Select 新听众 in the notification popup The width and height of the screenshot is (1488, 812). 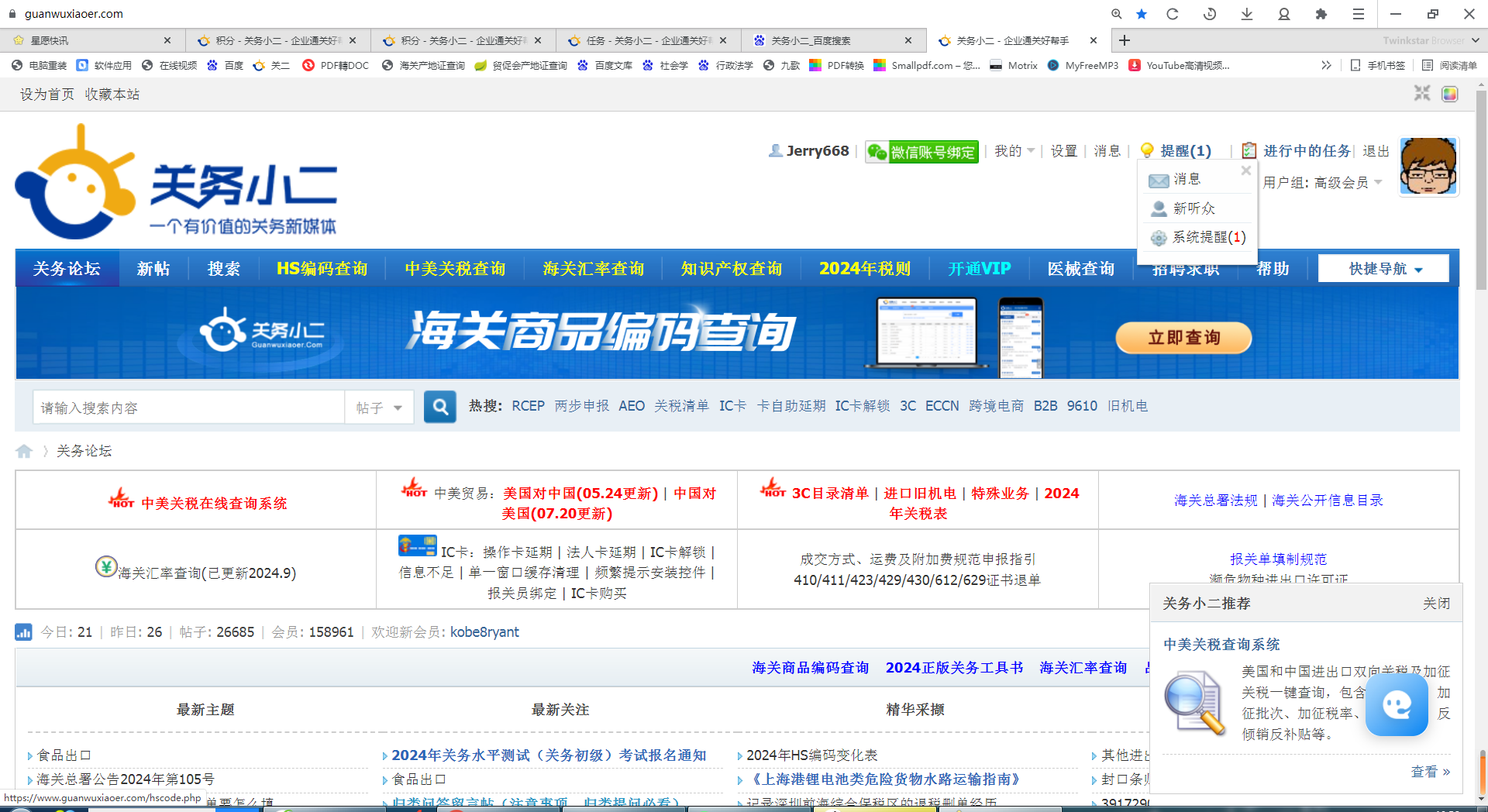[1194, 208]
